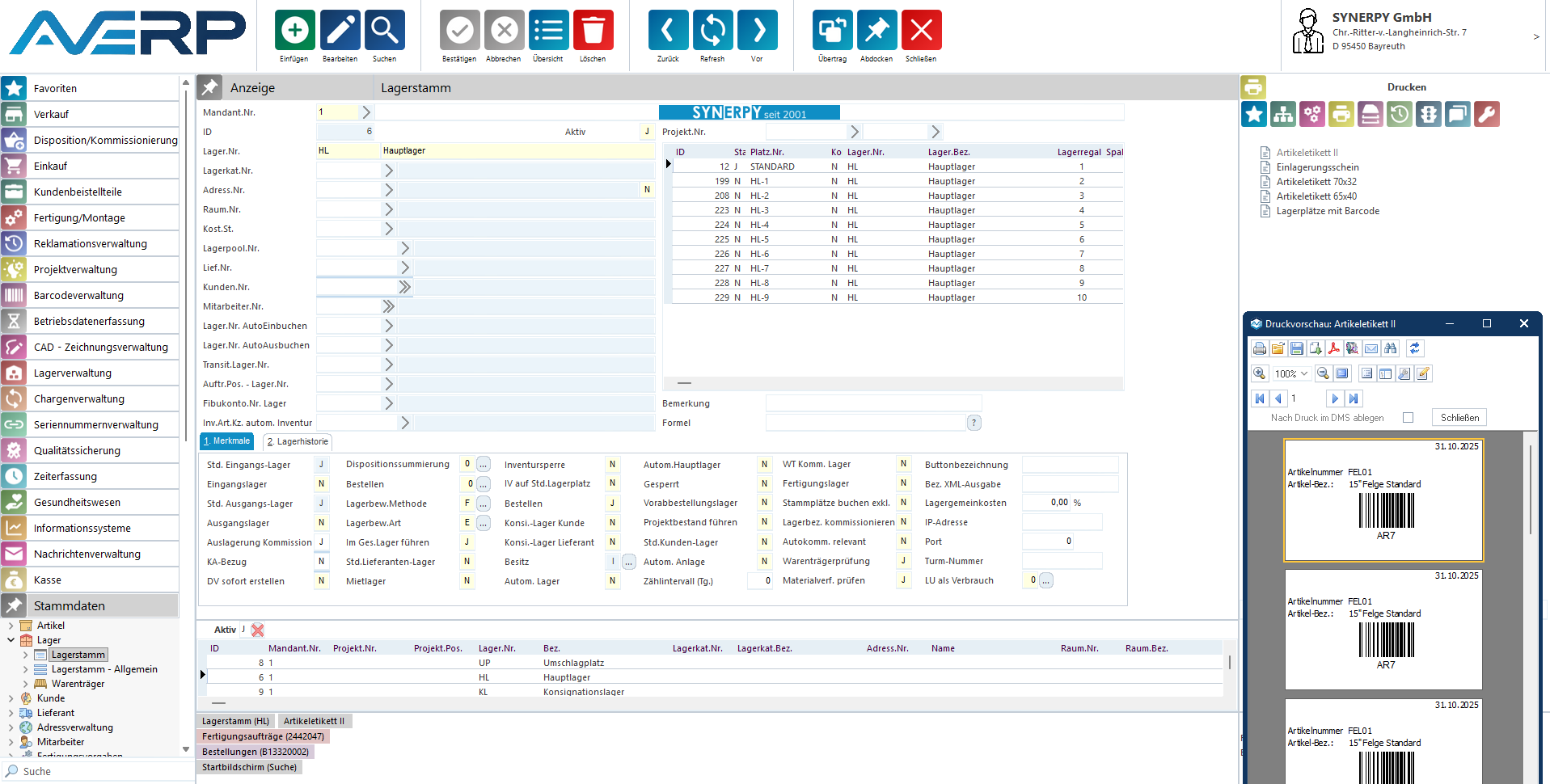
Task: Open the Übersicht list icon
Action: (x=548, y=31)
